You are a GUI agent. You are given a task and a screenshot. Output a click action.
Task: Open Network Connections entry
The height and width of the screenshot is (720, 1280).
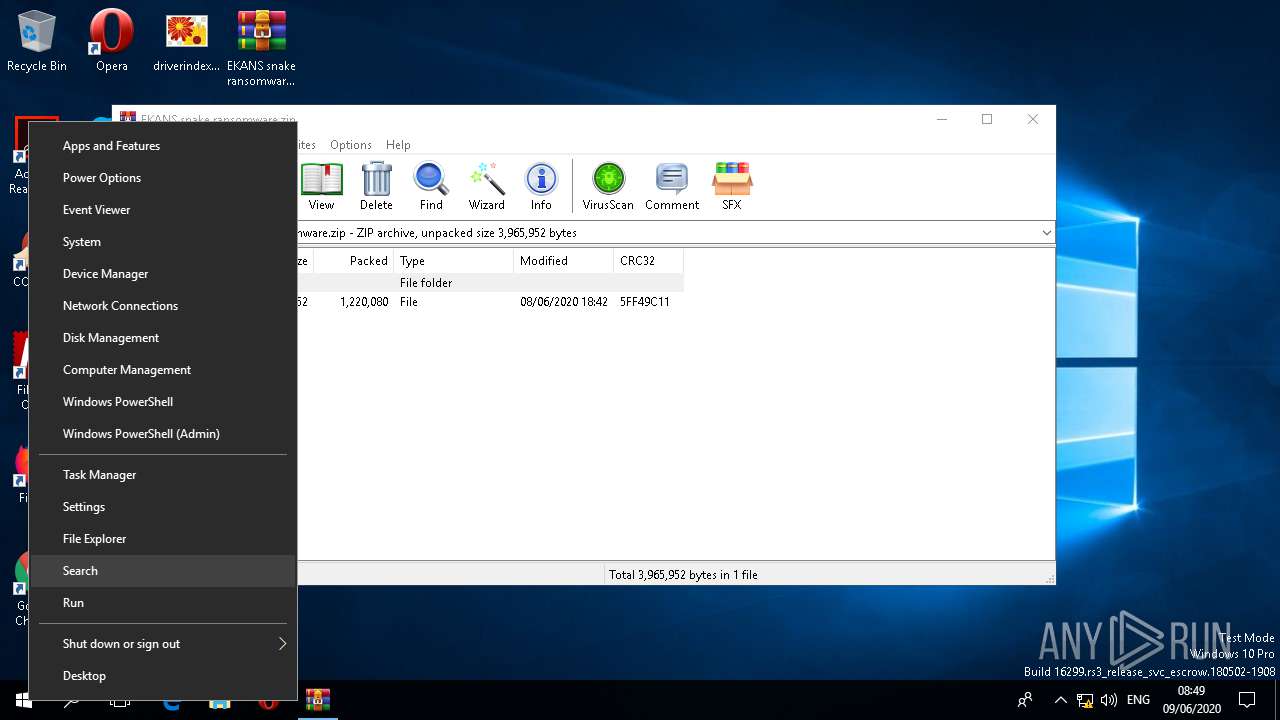point(163,306)
